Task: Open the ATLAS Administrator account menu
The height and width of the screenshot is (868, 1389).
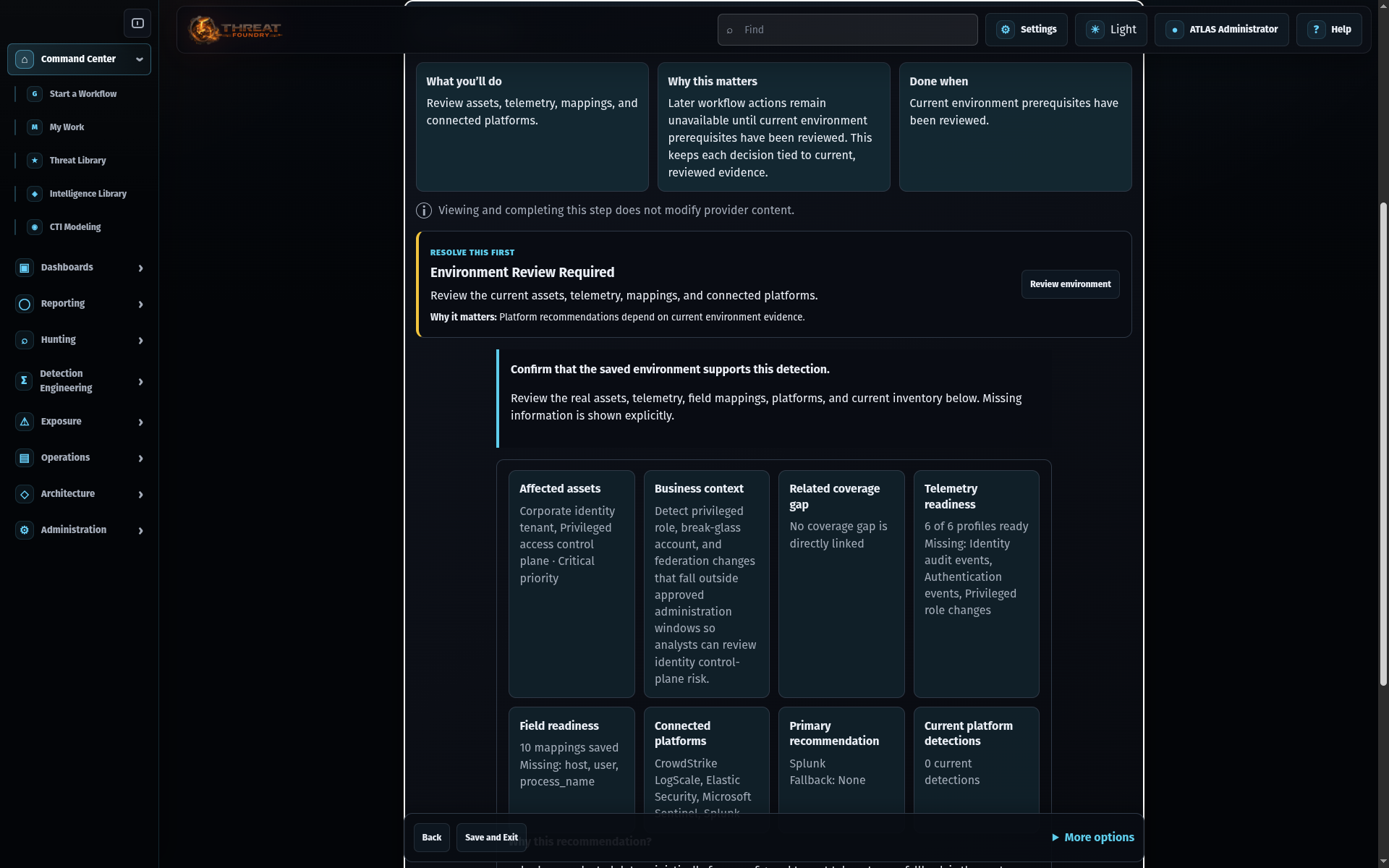Action: (x=1221, y=30)
